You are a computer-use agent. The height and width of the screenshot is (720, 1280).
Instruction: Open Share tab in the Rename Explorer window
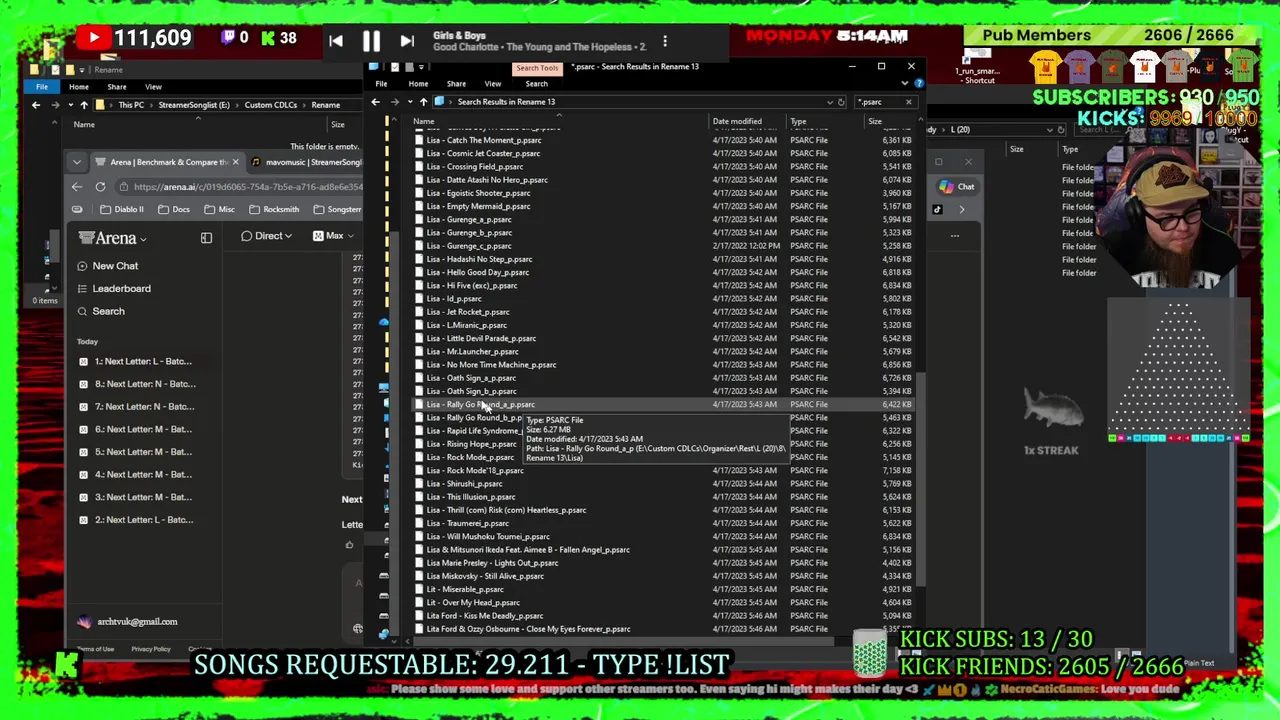(x=116, y=87)
